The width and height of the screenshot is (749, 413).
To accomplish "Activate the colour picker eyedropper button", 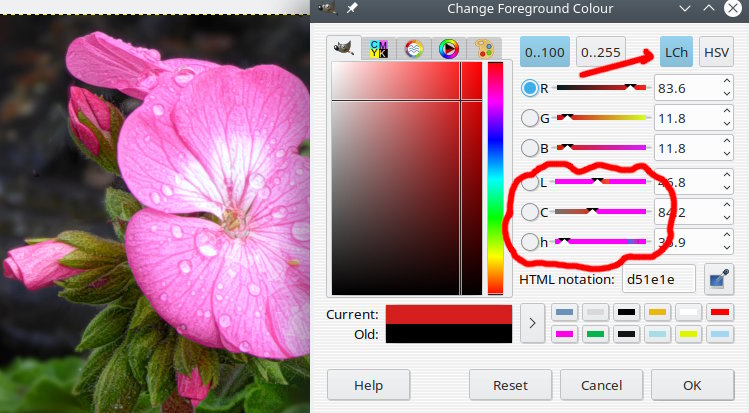I will coord(719,279).
